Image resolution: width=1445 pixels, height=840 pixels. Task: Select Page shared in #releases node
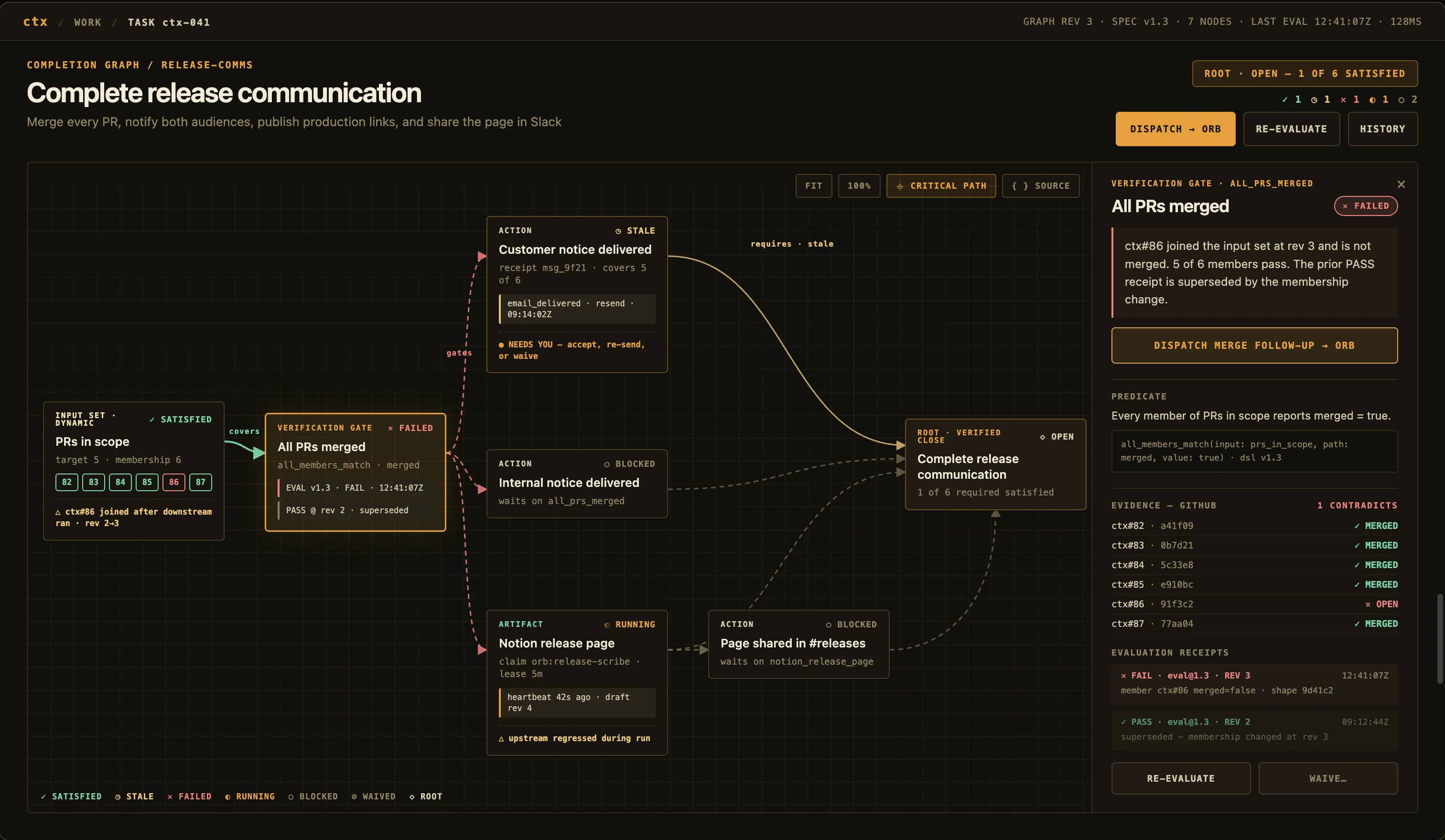click(x=799, y=644)
